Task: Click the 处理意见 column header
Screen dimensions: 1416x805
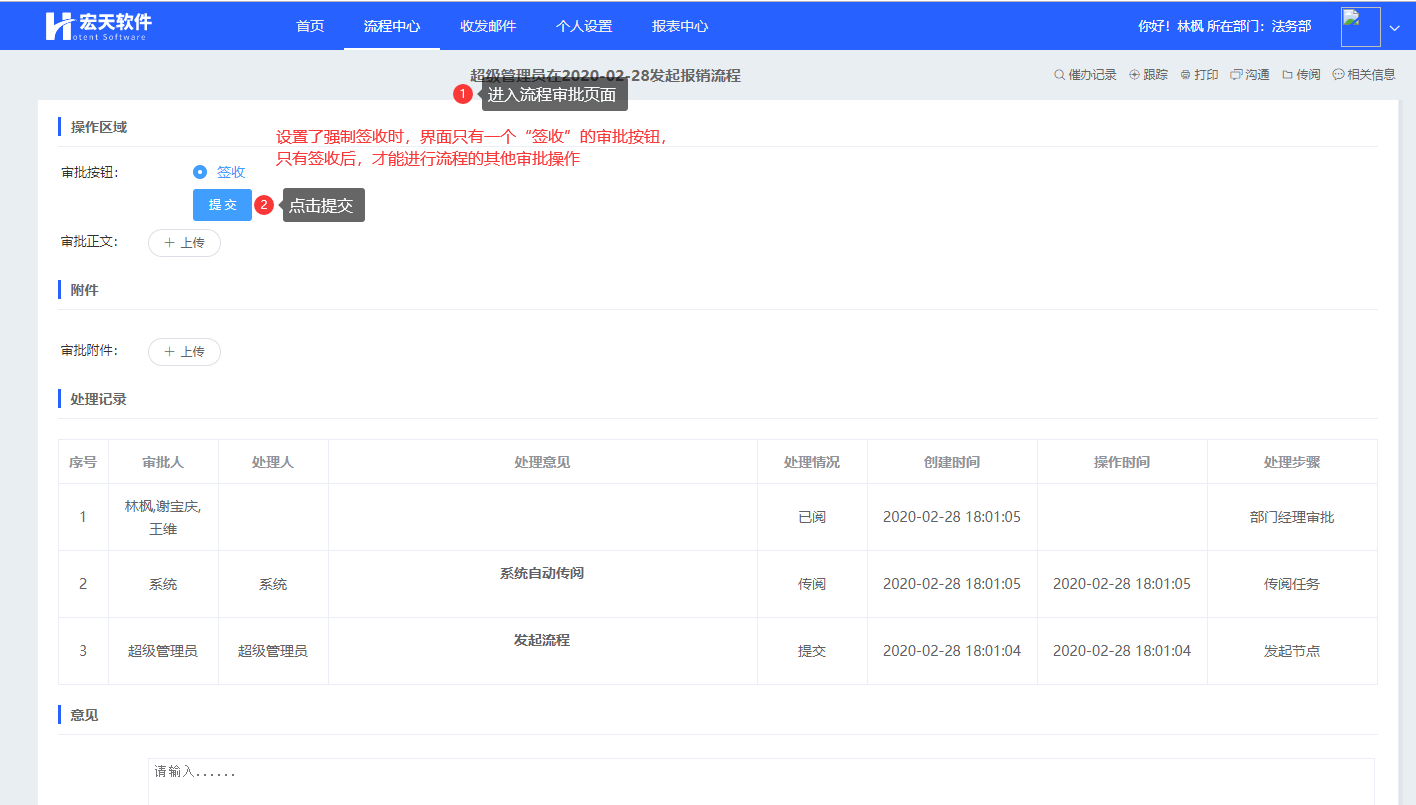Action: [x=542, y=462]
